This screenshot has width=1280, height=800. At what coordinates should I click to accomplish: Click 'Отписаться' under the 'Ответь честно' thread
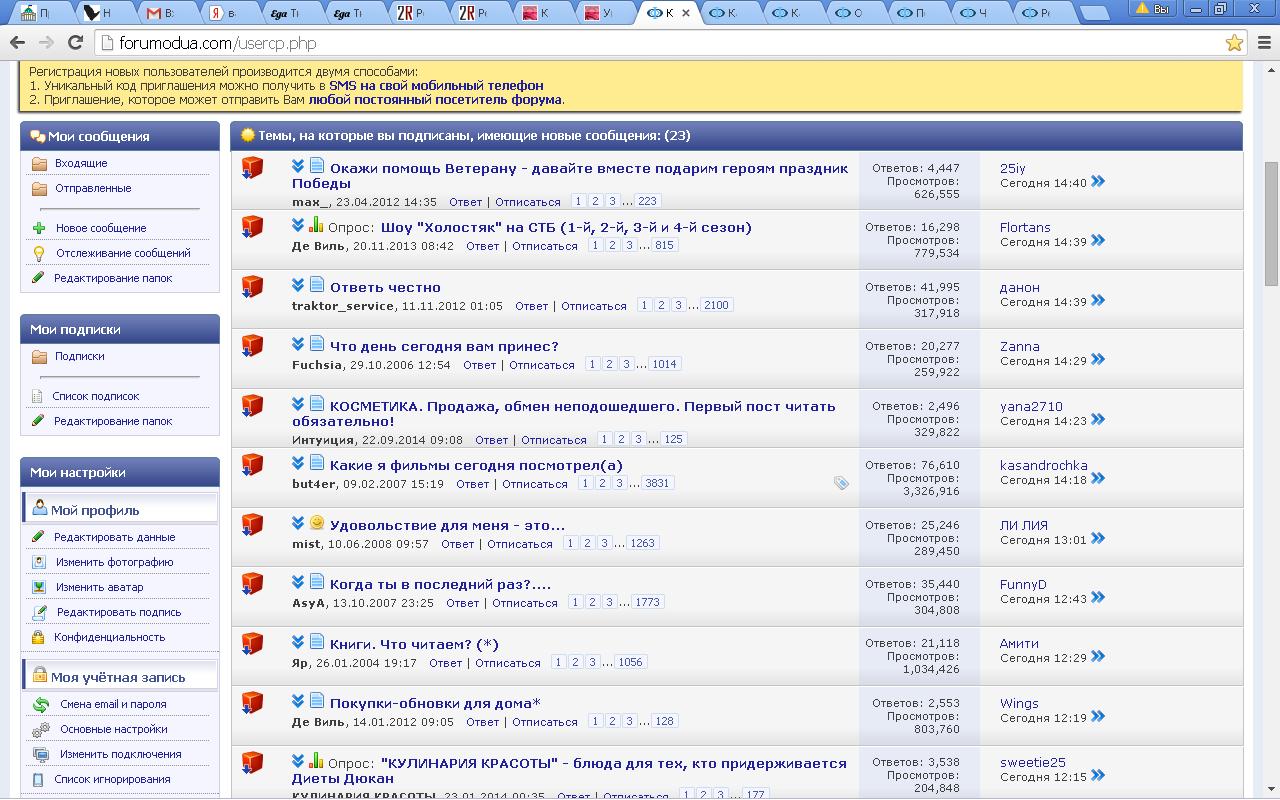[x=593, y=306]
